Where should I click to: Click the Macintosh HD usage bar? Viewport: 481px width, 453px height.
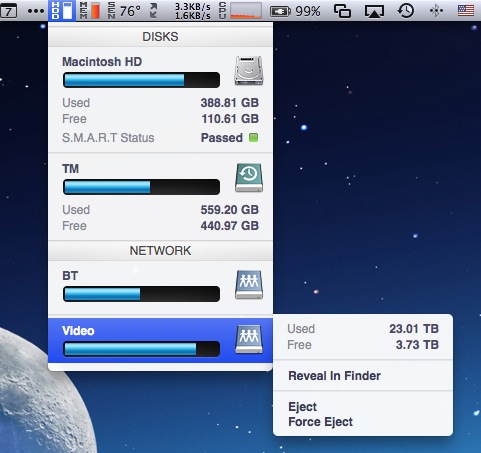point(141,80)
